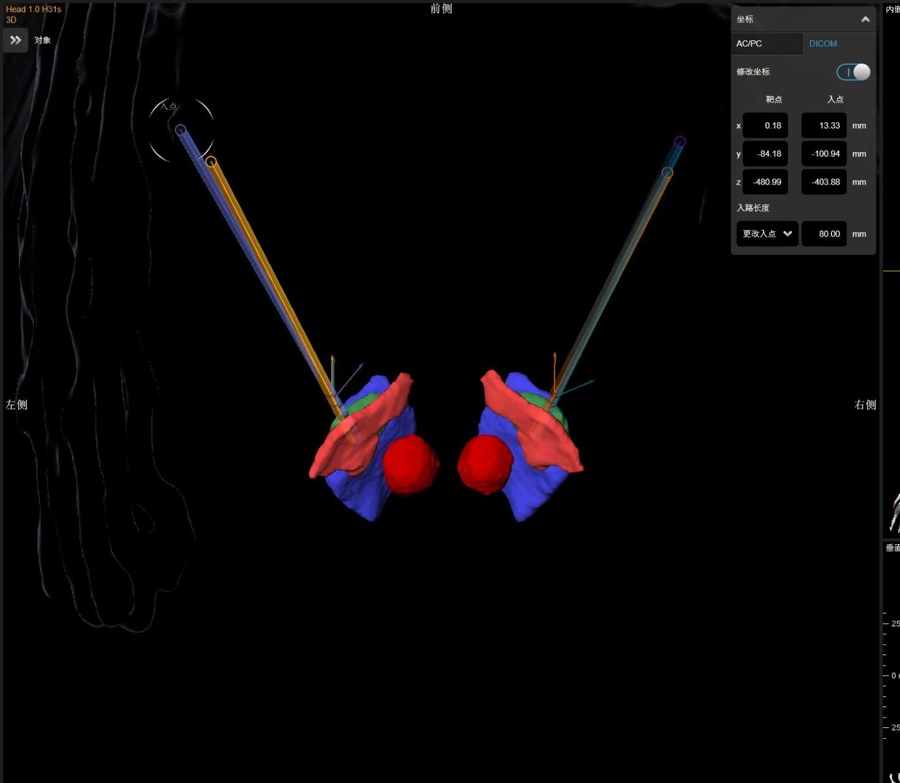Collapse the 坐标 panel with the chevron
The height and width of the screenshot is (783, 900).
tap(865, 19)
